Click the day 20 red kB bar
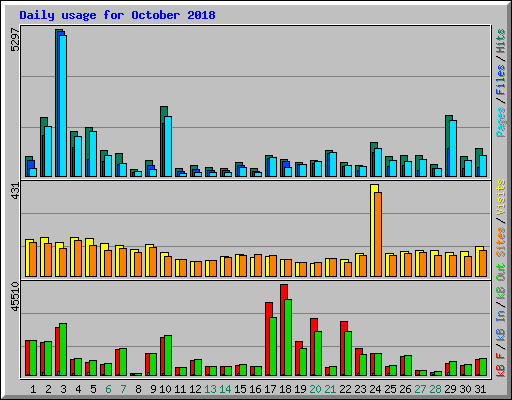Image resolution: width=512 pixels, height=400 pixels. pos(312,347)
